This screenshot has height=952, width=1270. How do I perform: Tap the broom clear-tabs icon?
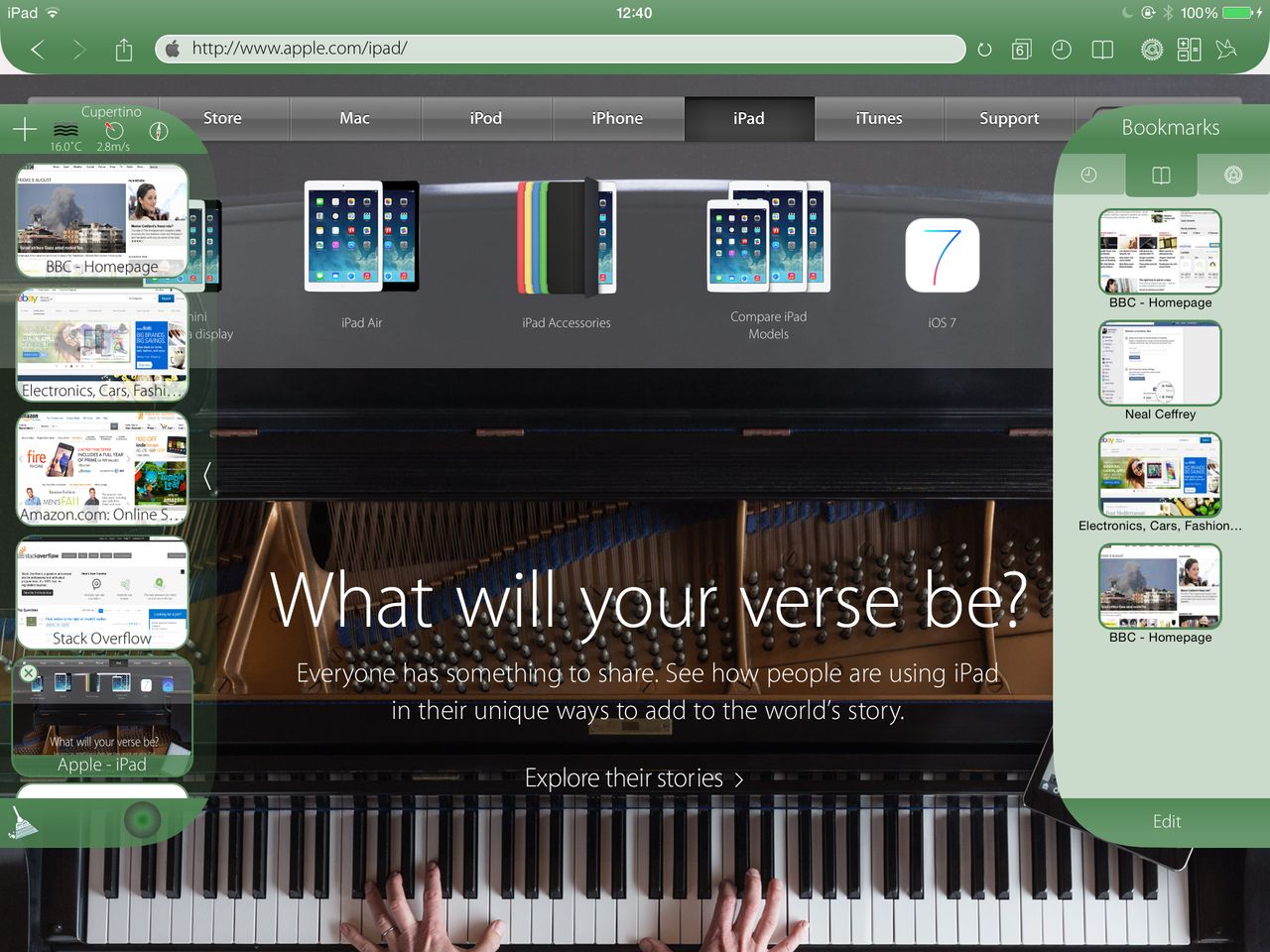pos(21,820)
